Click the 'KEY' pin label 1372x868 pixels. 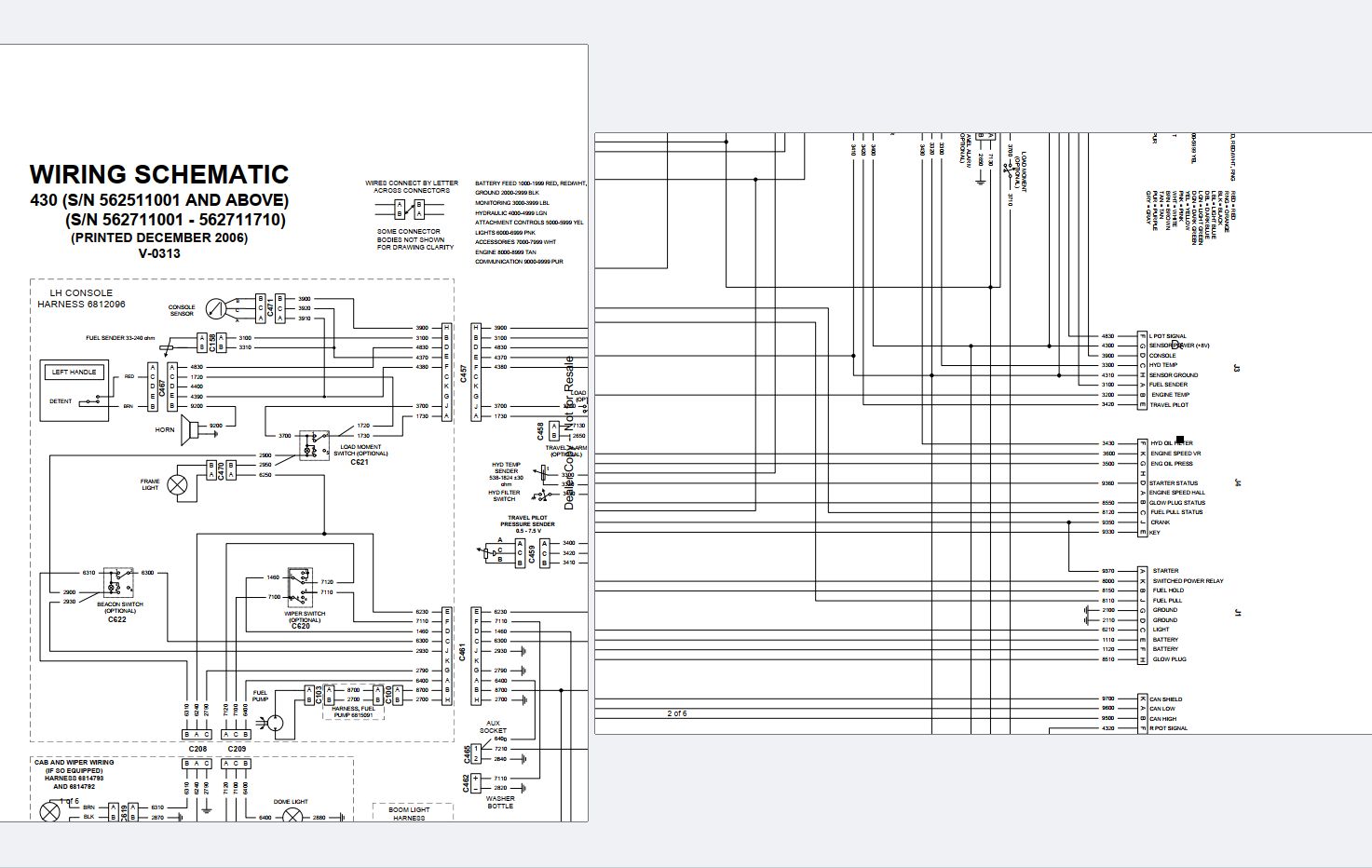[1155, 533]
